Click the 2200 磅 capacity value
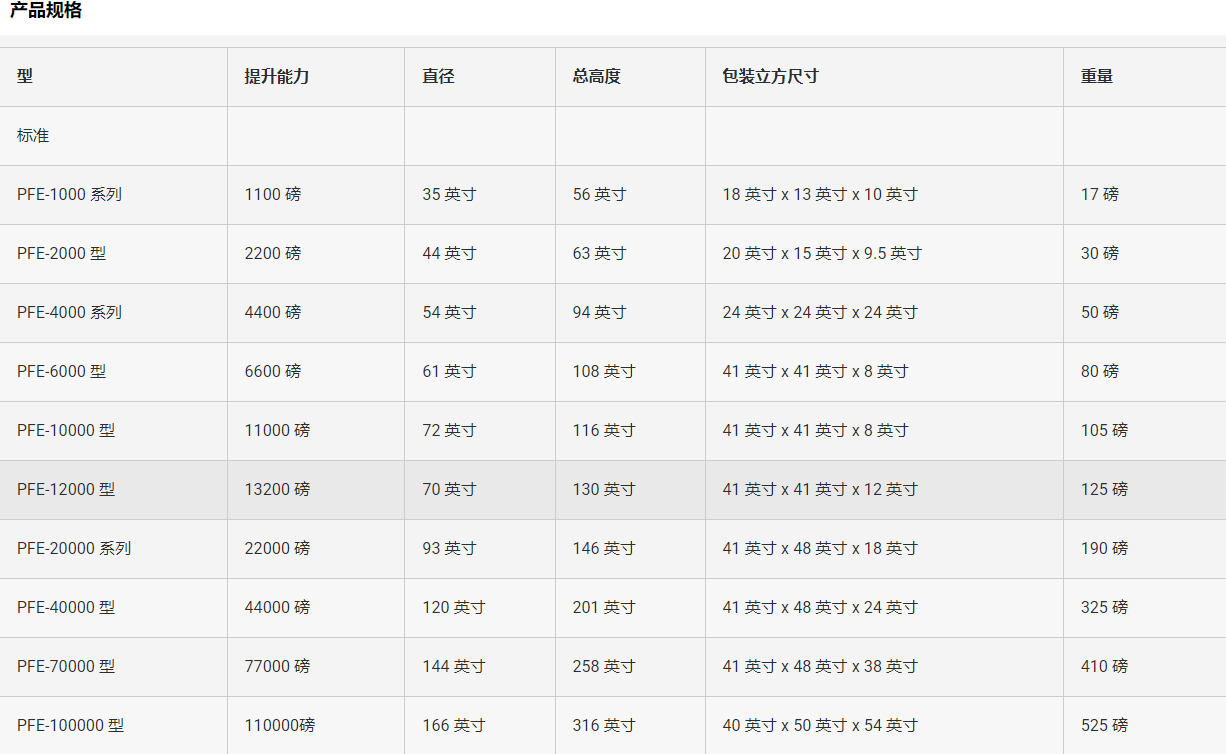The image size is (1226, 754). click(x=273, y=253)
